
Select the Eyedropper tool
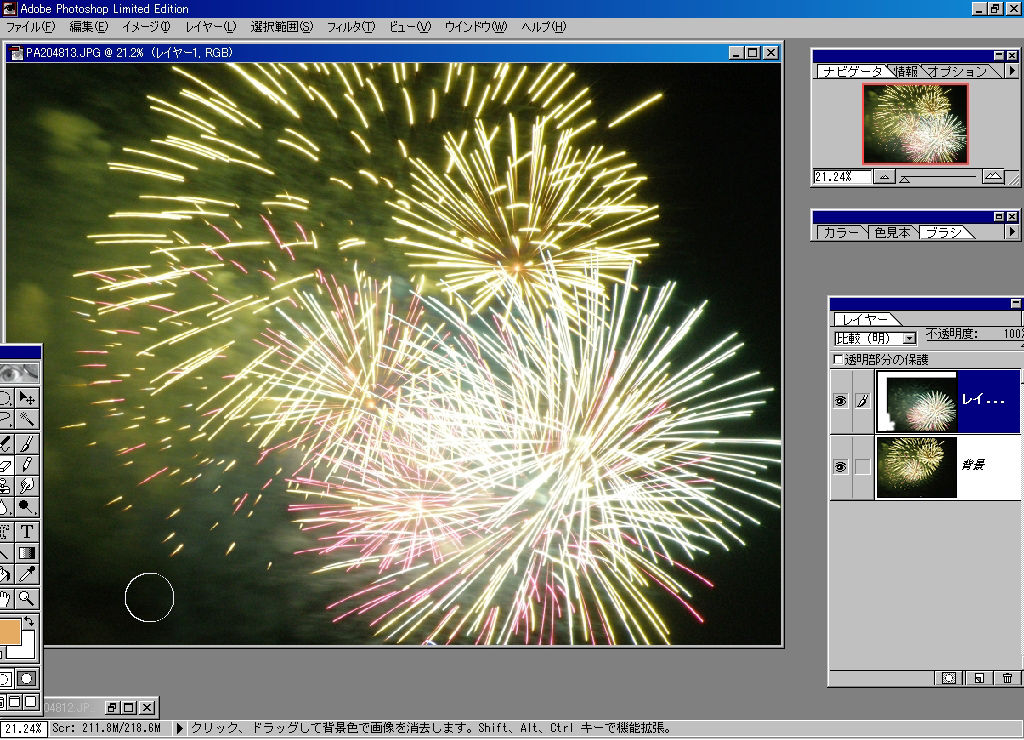27,574
